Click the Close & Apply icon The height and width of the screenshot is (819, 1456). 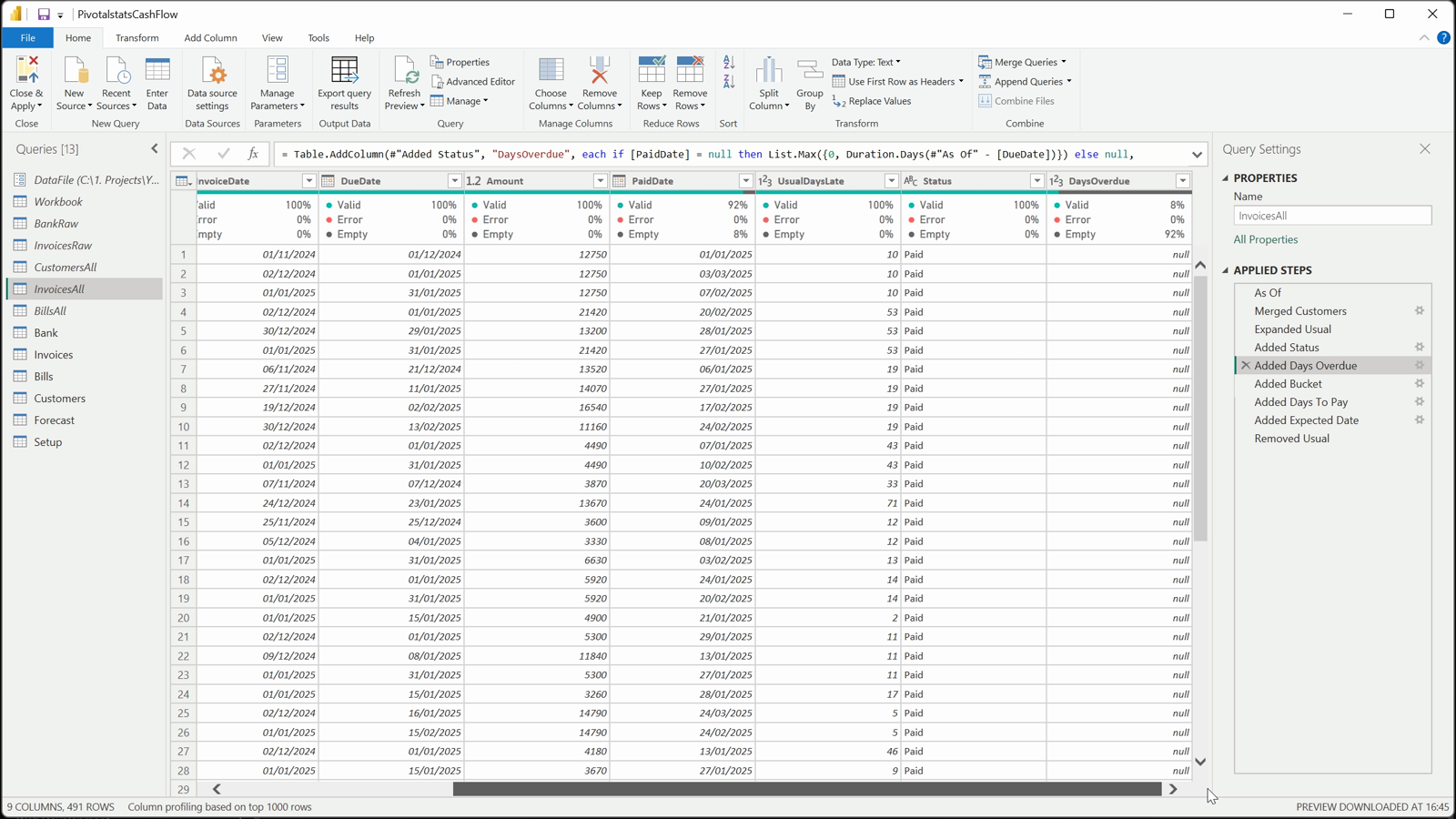26,70
